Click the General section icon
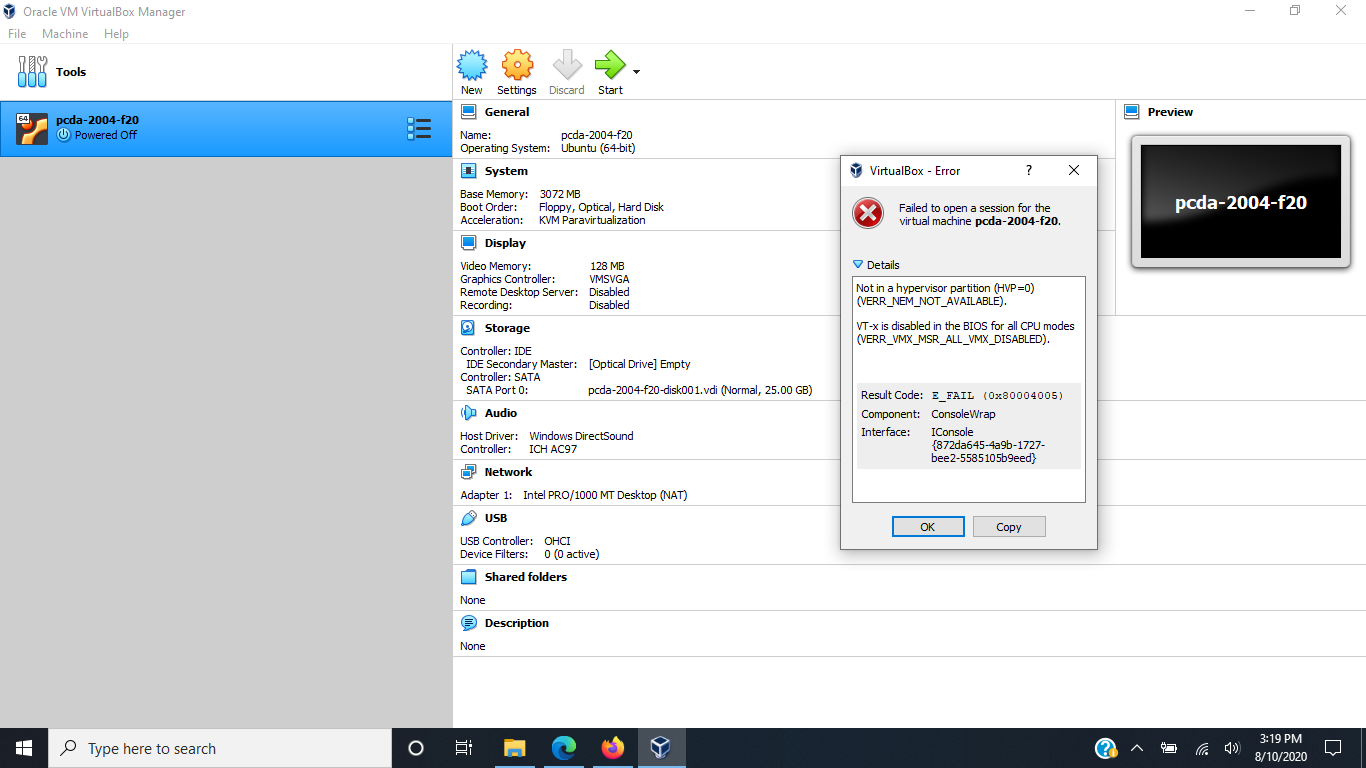Viewport: 1366px width, 768px height. [468, 112]
